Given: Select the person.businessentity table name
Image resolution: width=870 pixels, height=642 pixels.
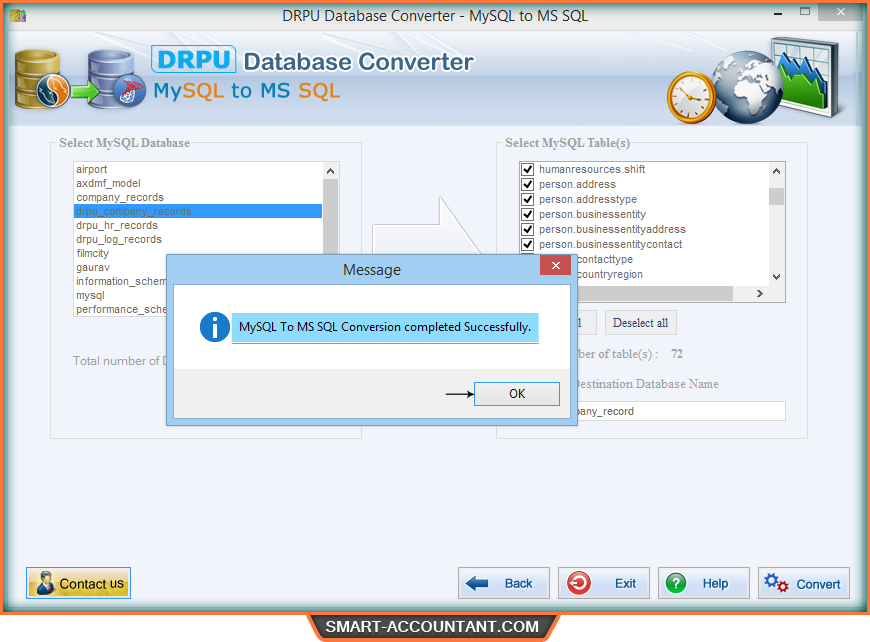Looking at the screenshot, I should click(x=592, y=214).
